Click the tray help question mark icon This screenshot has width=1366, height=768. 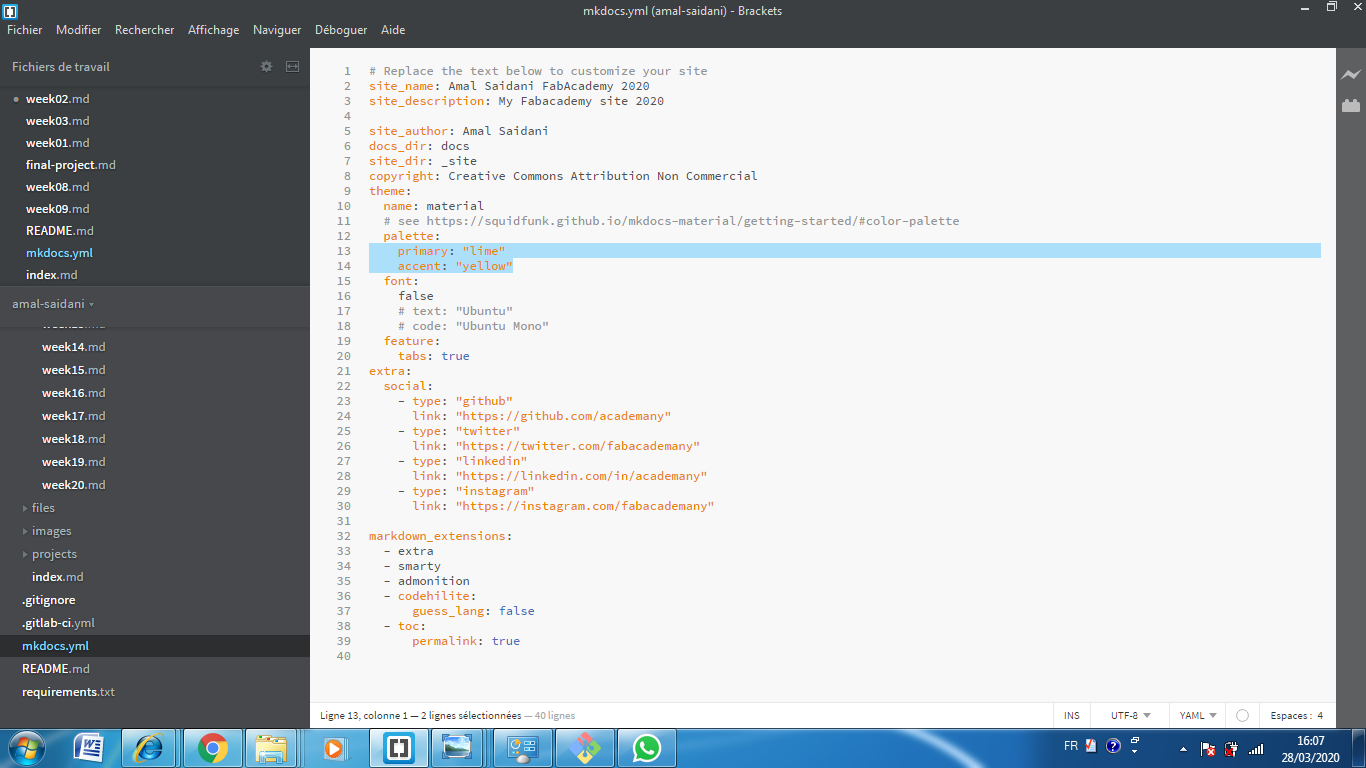click(1113, 746)
